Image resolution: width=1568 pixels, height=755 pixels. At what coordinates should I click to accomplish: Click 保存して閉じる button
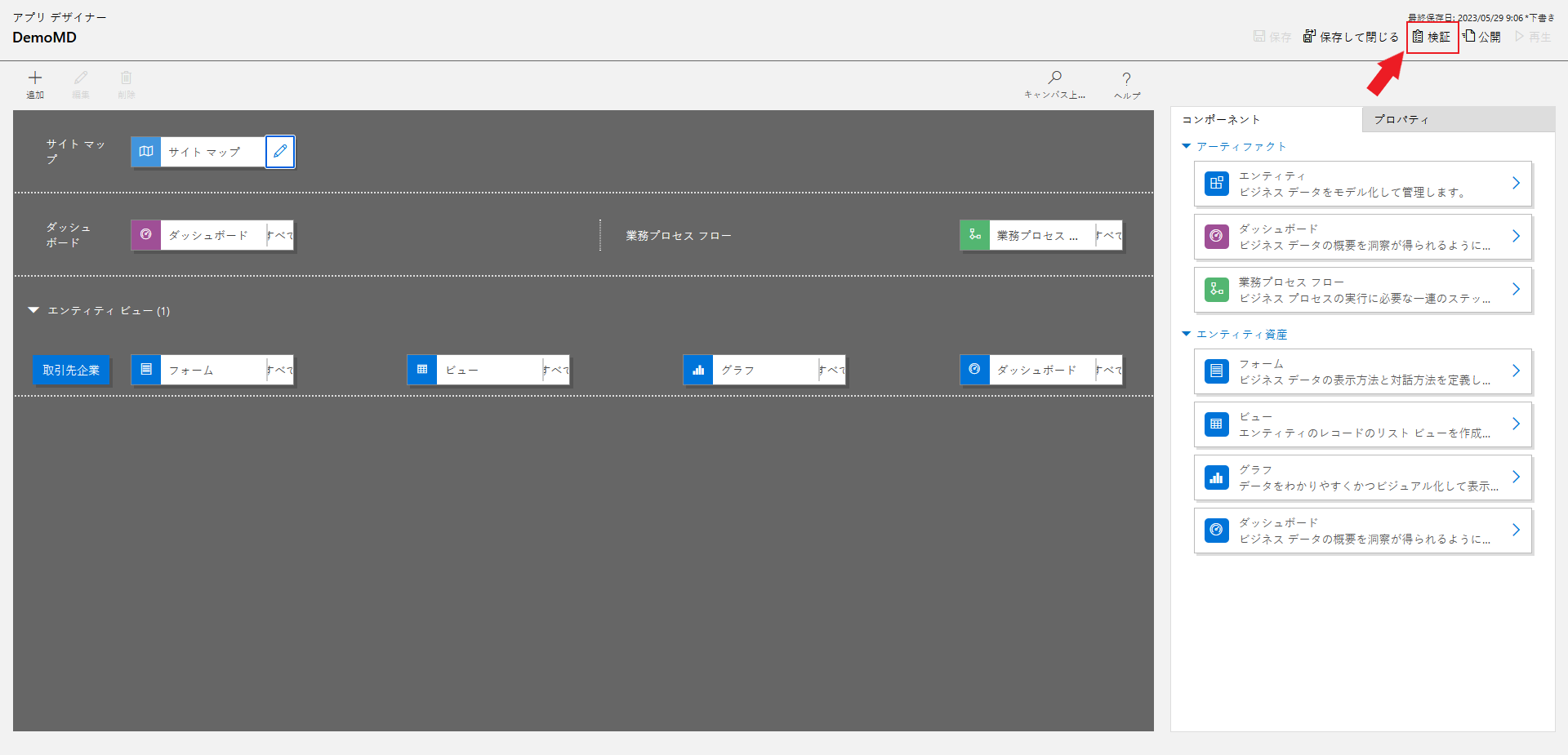click(1351, 37)
